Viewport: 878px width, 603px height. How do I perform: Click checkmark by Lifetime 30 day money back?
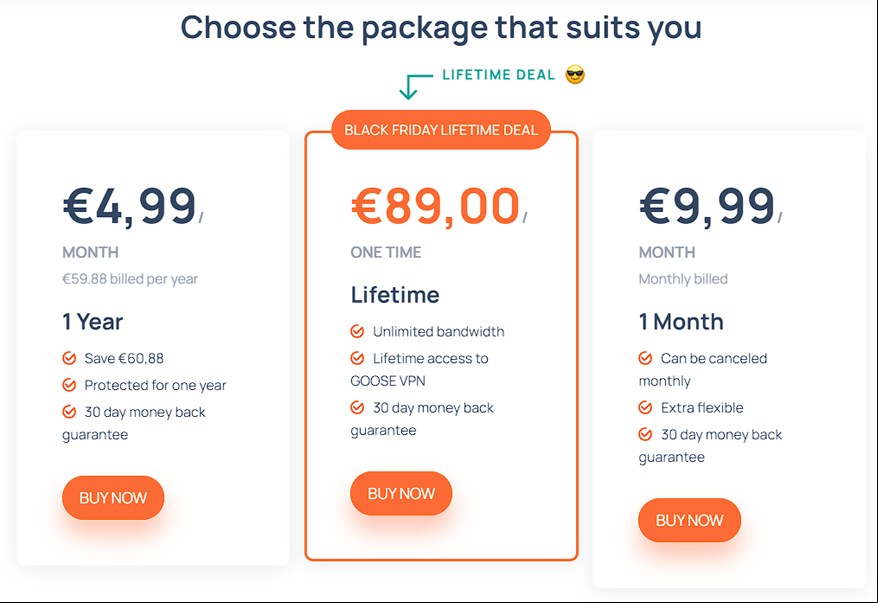(357, 407)
